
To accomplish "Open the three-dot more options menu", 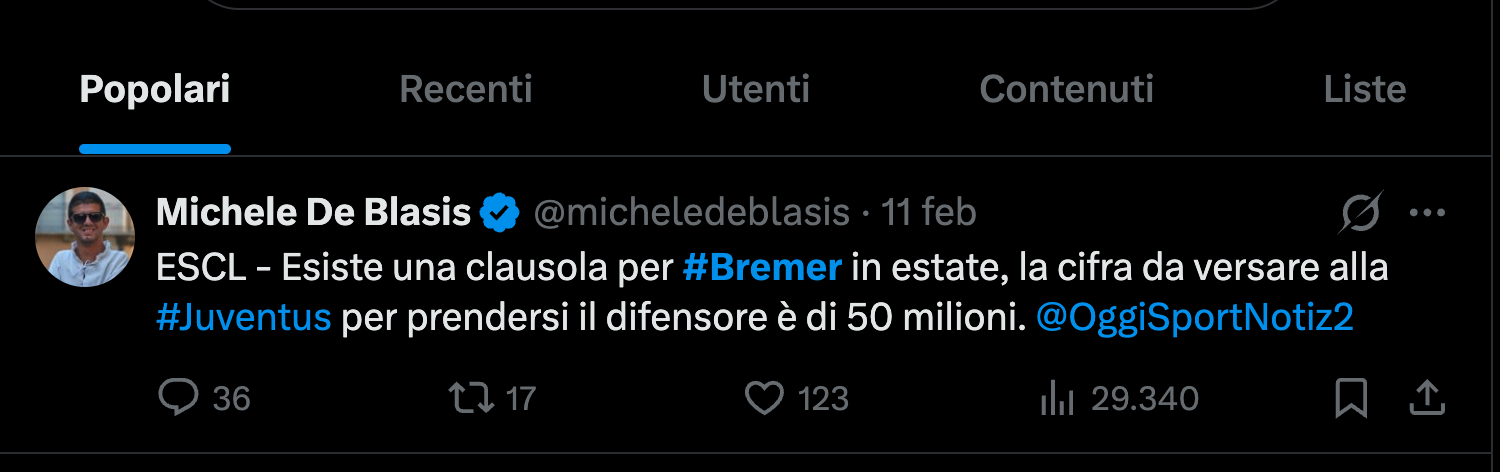I will click(x=1427, y=212).
